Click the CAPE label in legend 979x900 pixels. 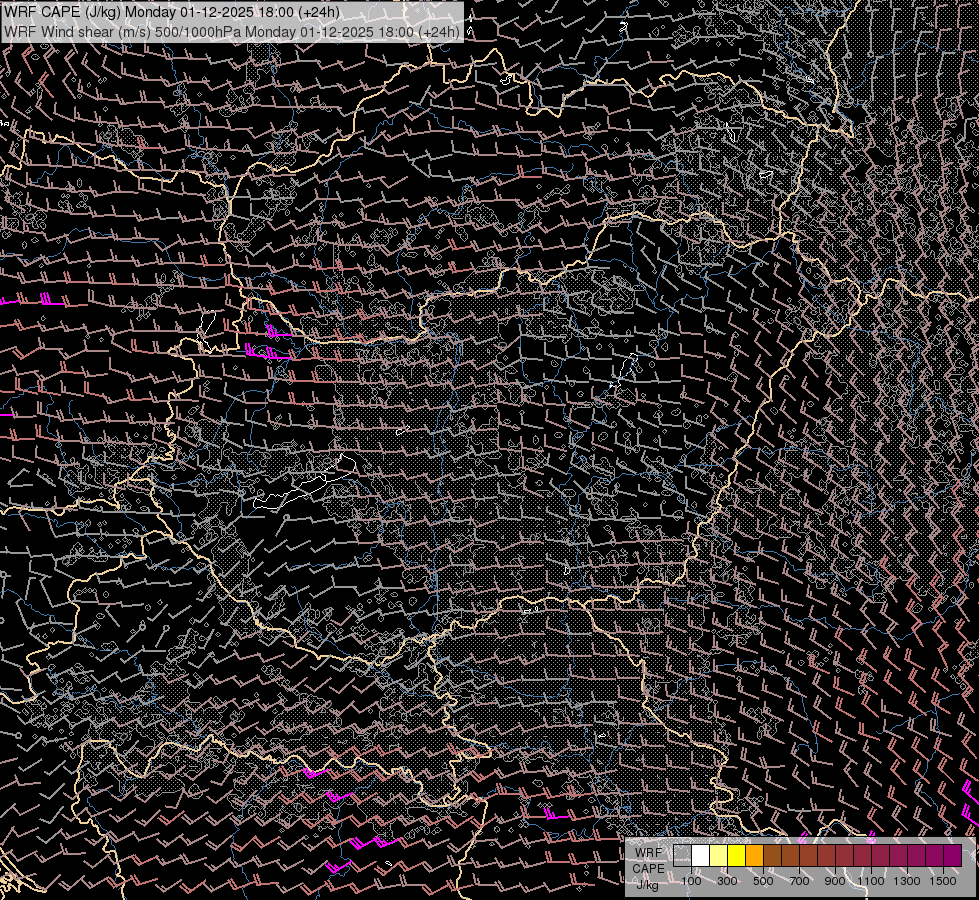[x=648, y=869]
